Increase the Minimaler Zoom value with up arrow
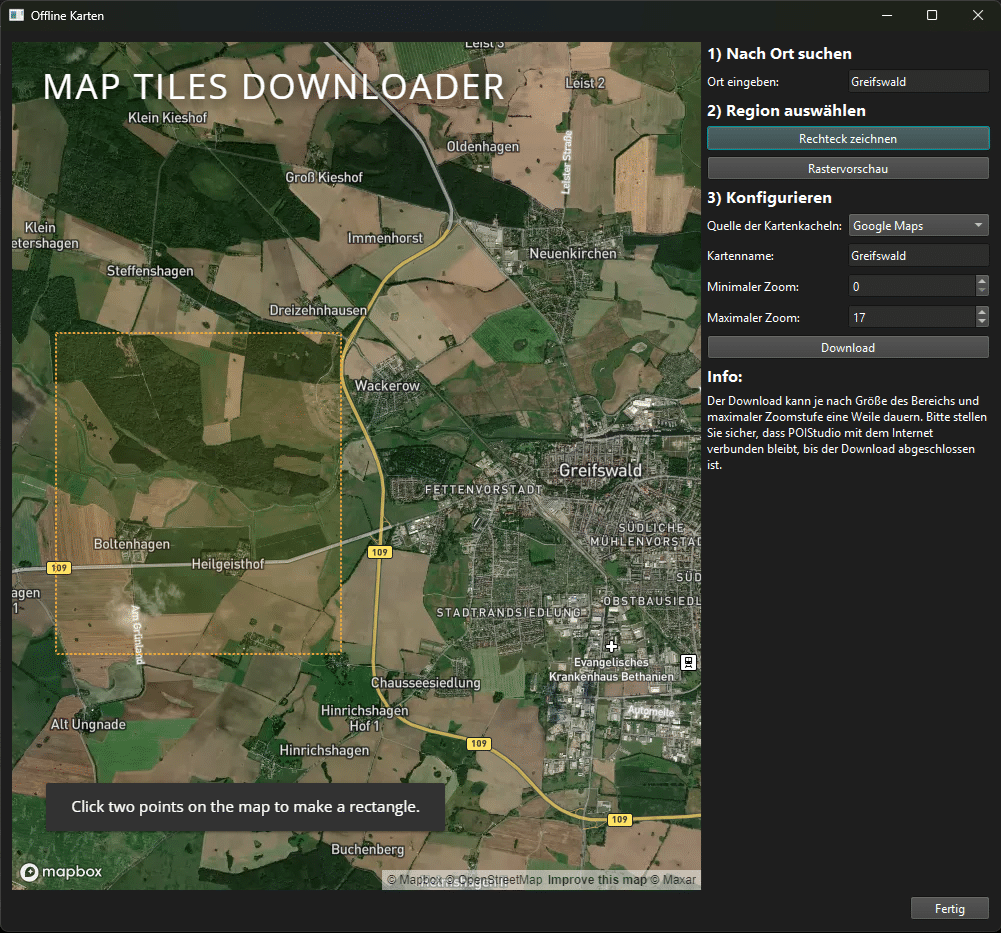Image resolution: width=1001 pixels, height=933 pixels. point(981,281)
